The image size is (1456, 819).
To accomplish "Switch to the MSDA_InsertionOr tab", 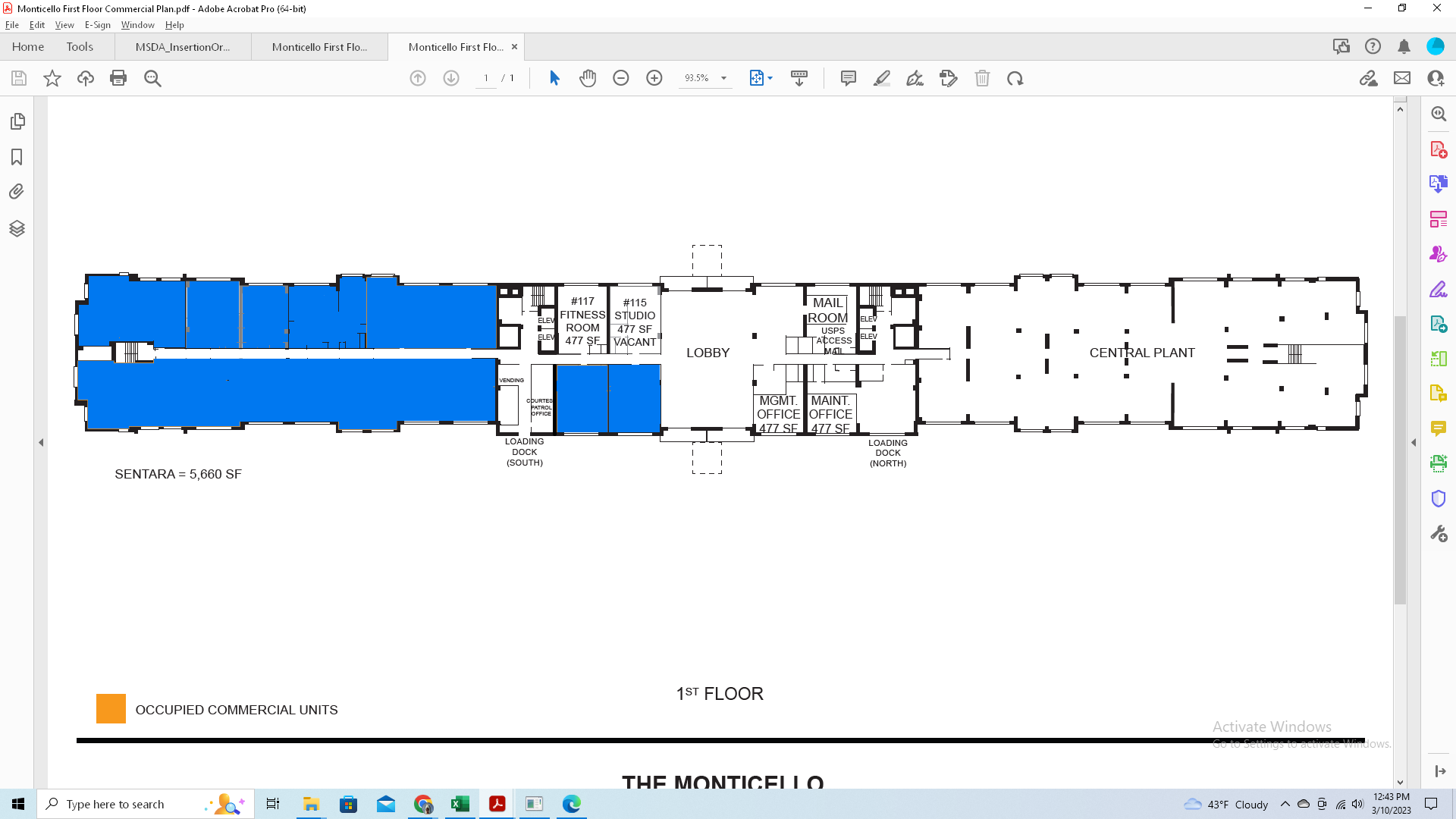I will [182, 46].
